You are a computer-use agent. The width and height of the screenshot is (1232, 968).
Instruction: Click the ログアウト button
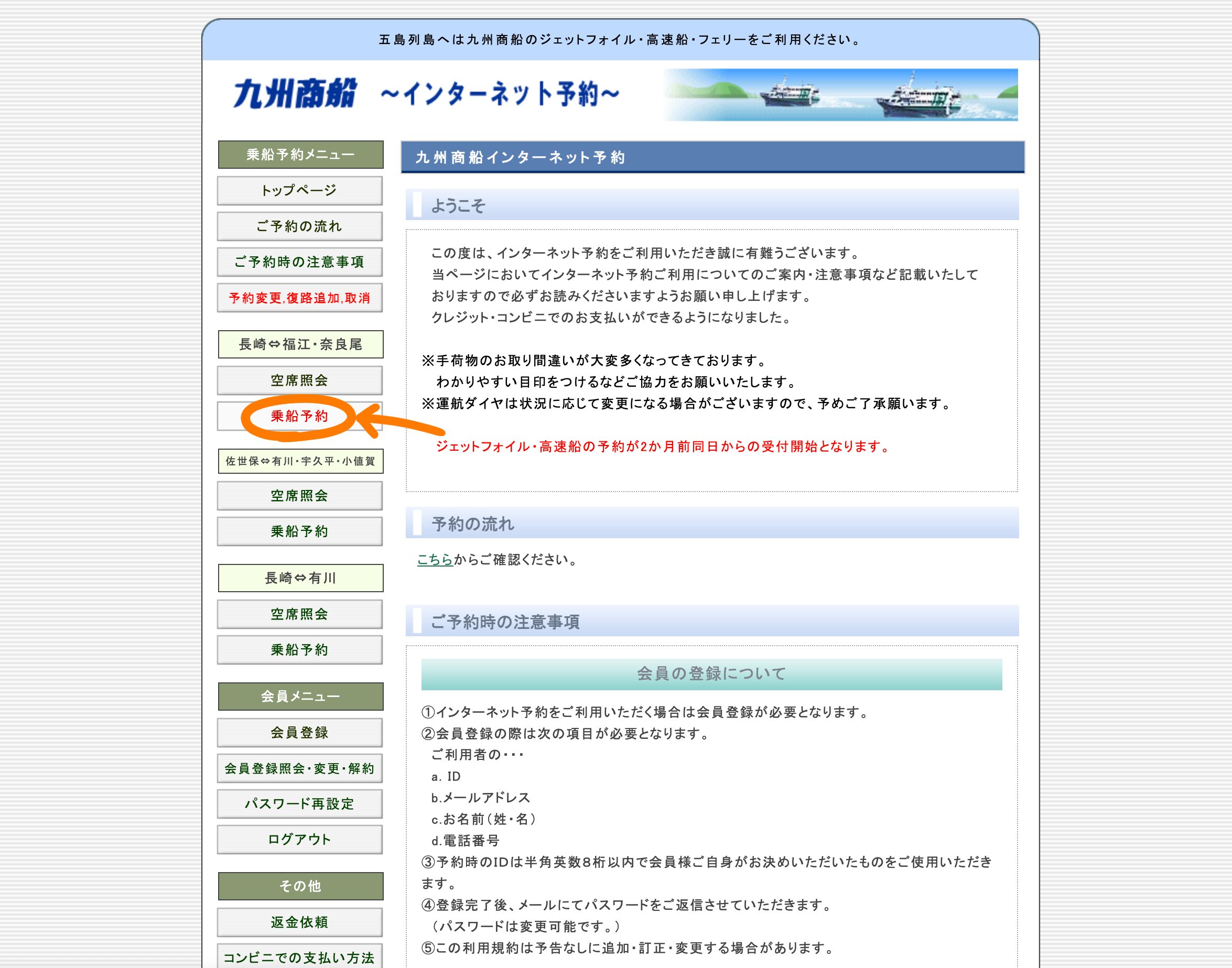[x=300, y=840]
